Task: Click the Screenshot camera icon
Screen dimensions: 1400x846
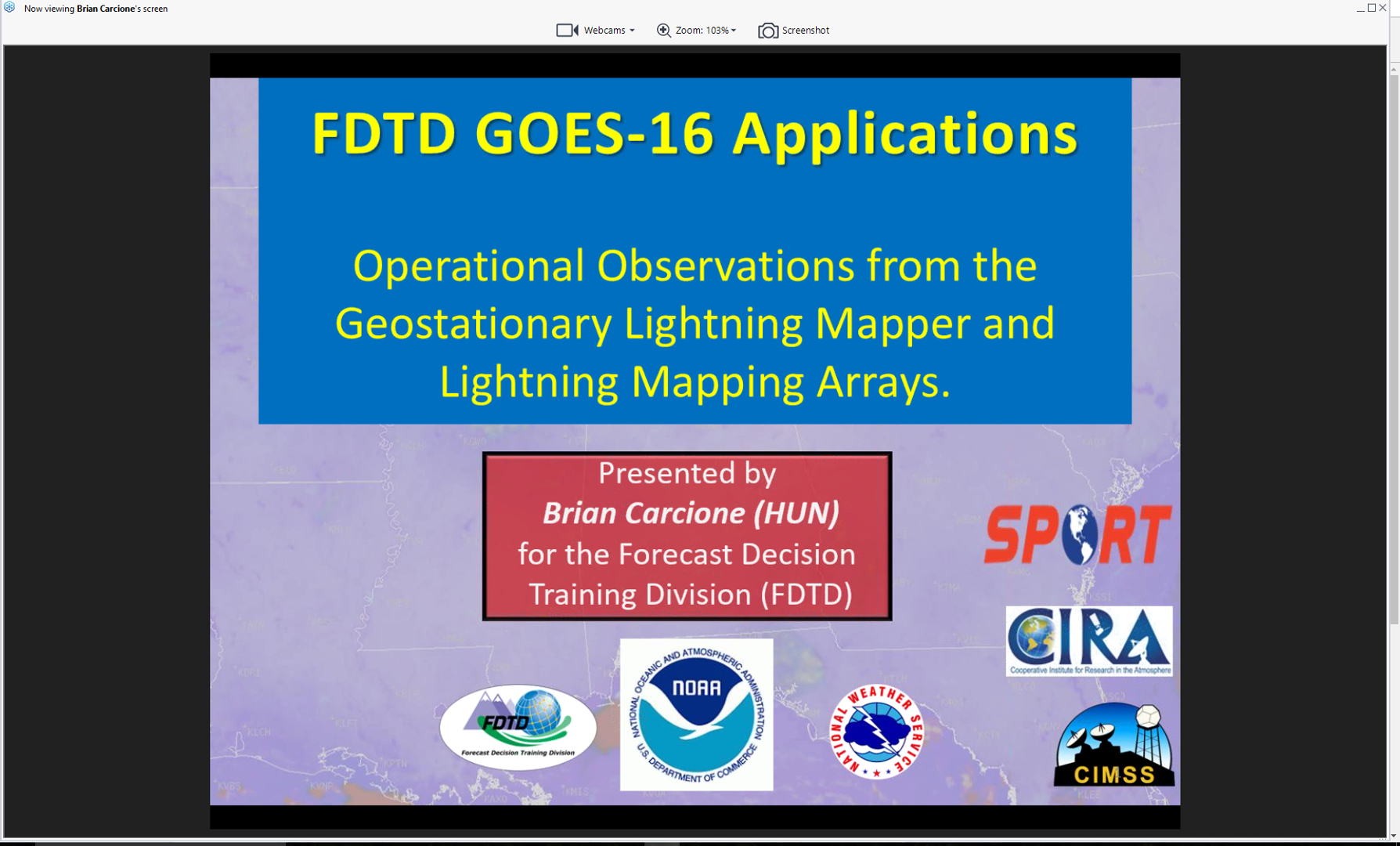Action: 768,31
